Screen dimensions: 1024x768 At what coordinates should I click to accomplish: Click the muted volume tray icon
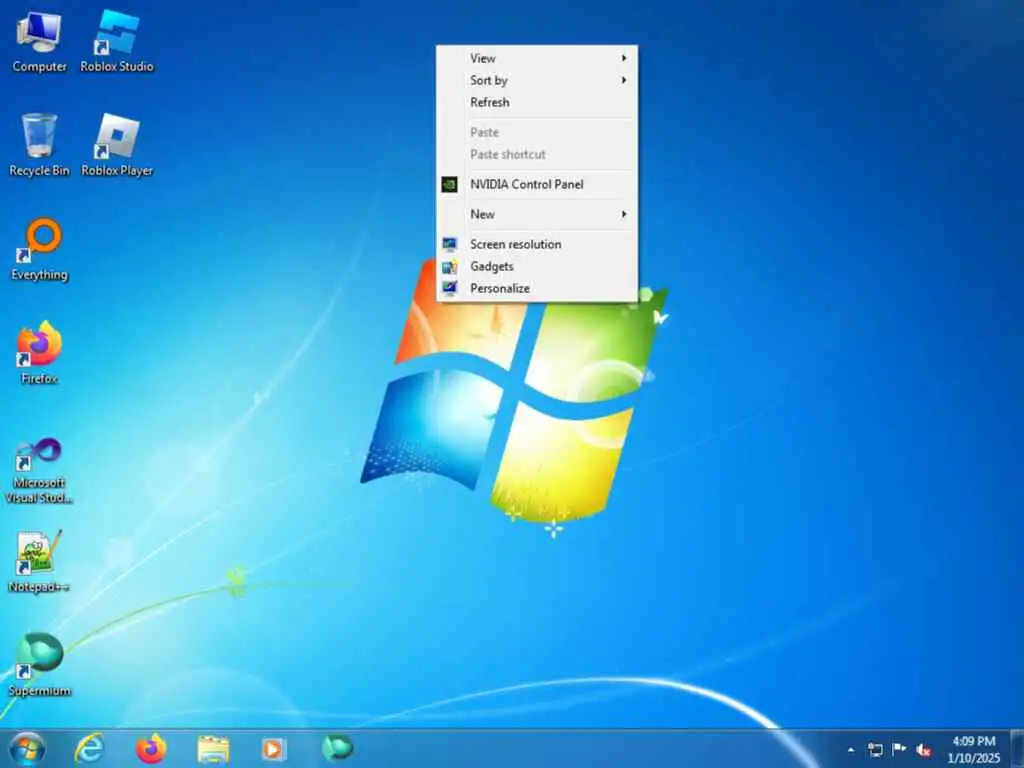tap(923, 750)
